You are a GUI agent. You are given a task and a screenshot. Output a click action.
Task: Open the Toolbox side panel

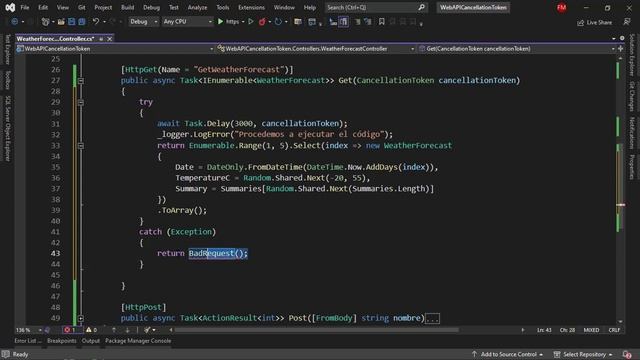click(x=7, y=80)
